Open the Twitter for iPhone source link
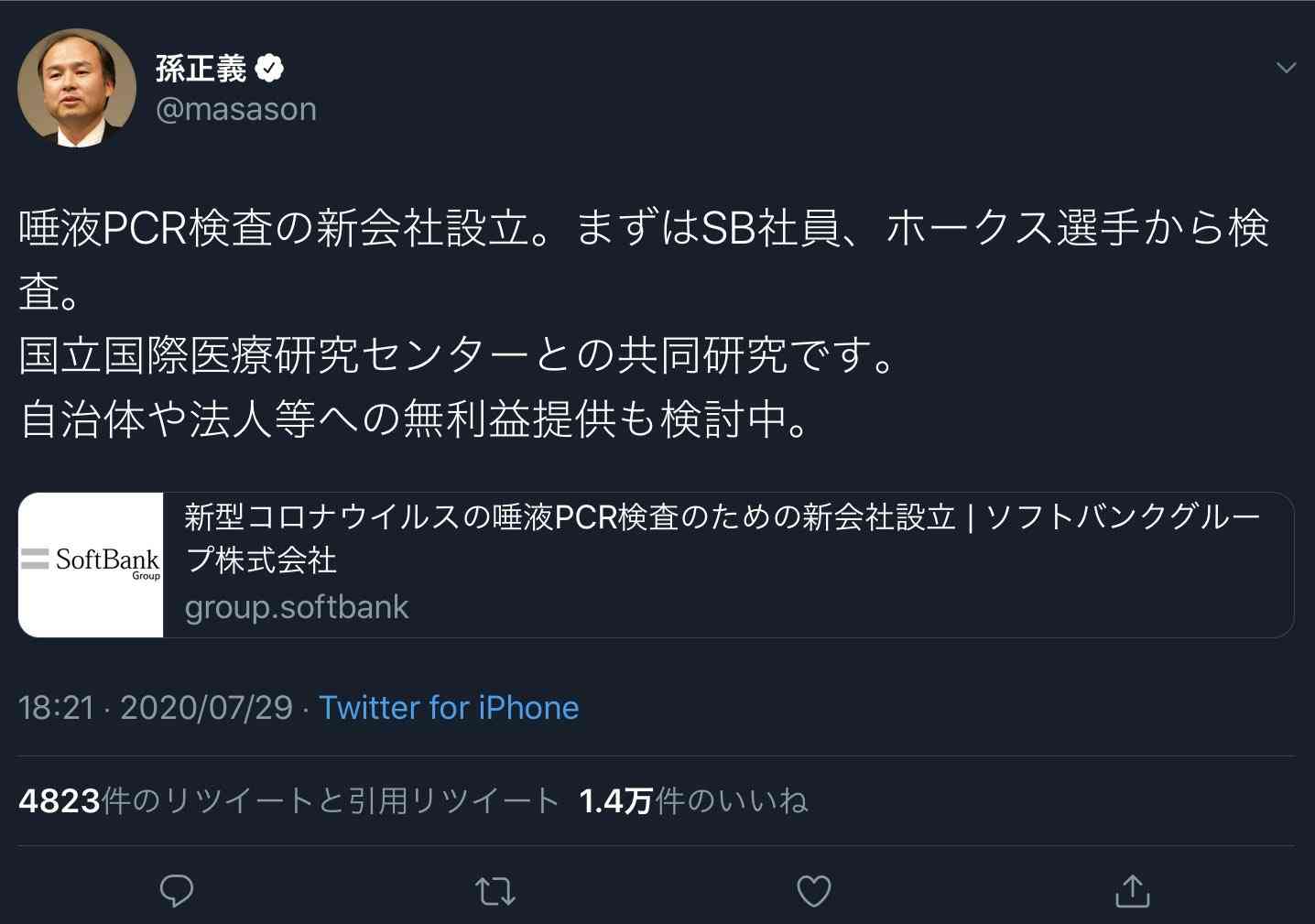 [x=449, y=708]
